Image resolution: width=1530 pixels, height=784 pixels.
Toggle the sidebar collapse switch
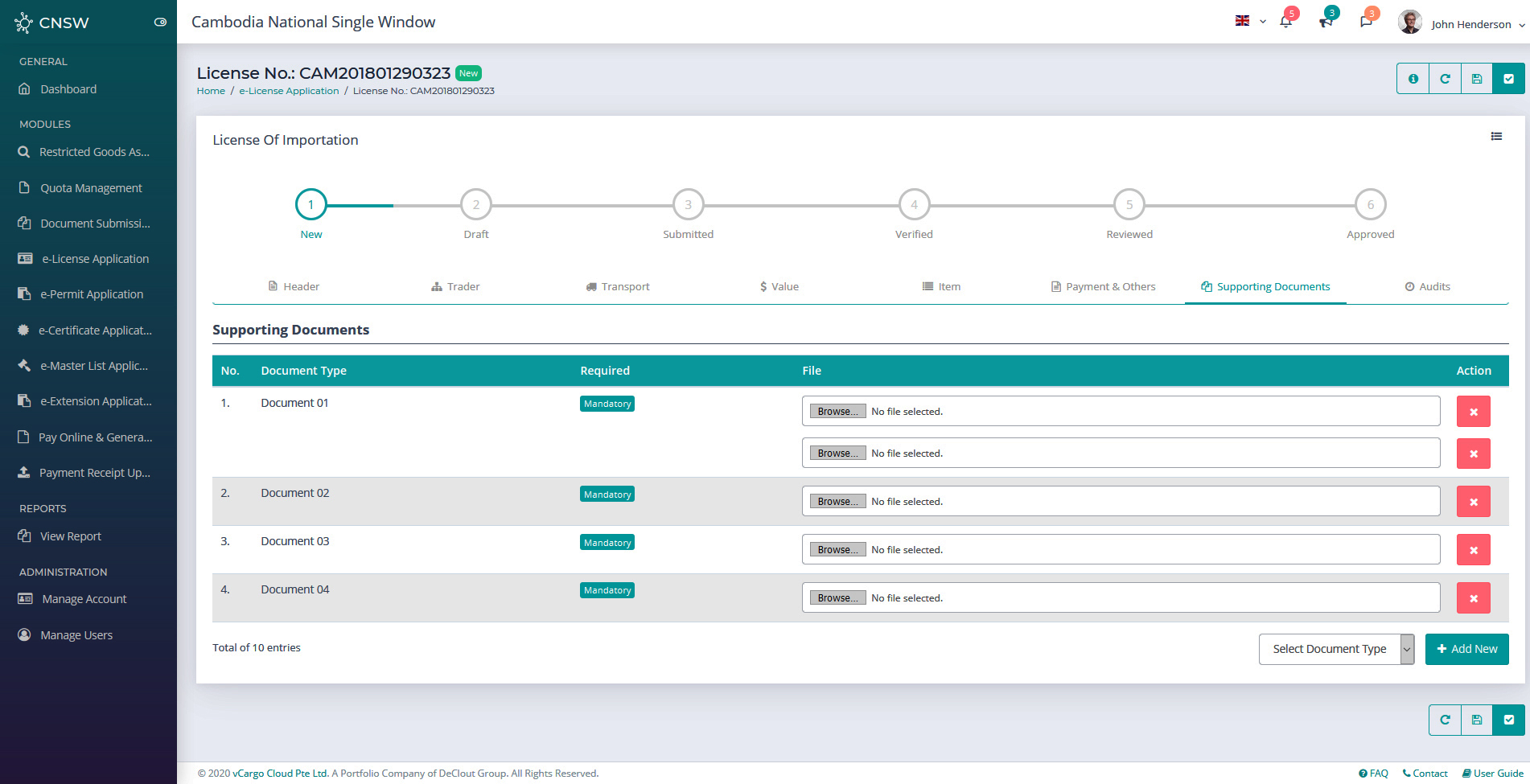coord(160,23)
